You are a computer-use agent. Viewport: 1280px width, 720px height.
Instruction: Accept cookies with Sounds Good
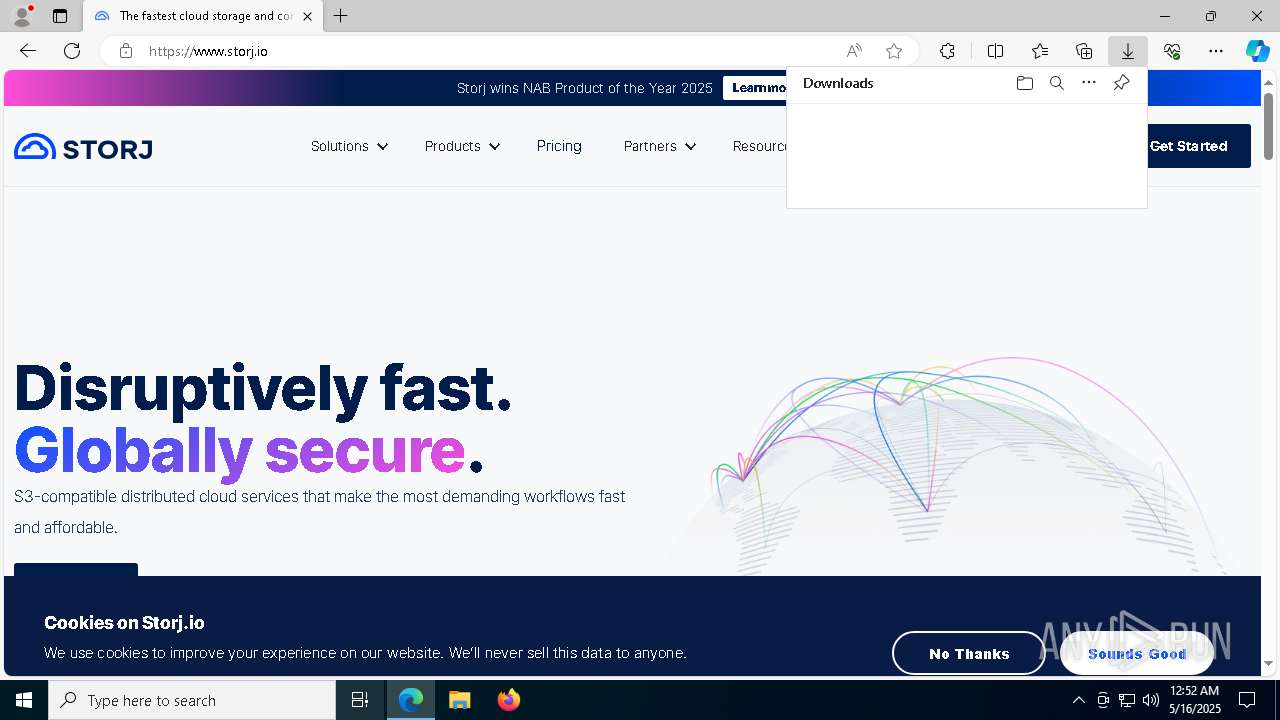pyautogui.click(x=1137, y=654)
